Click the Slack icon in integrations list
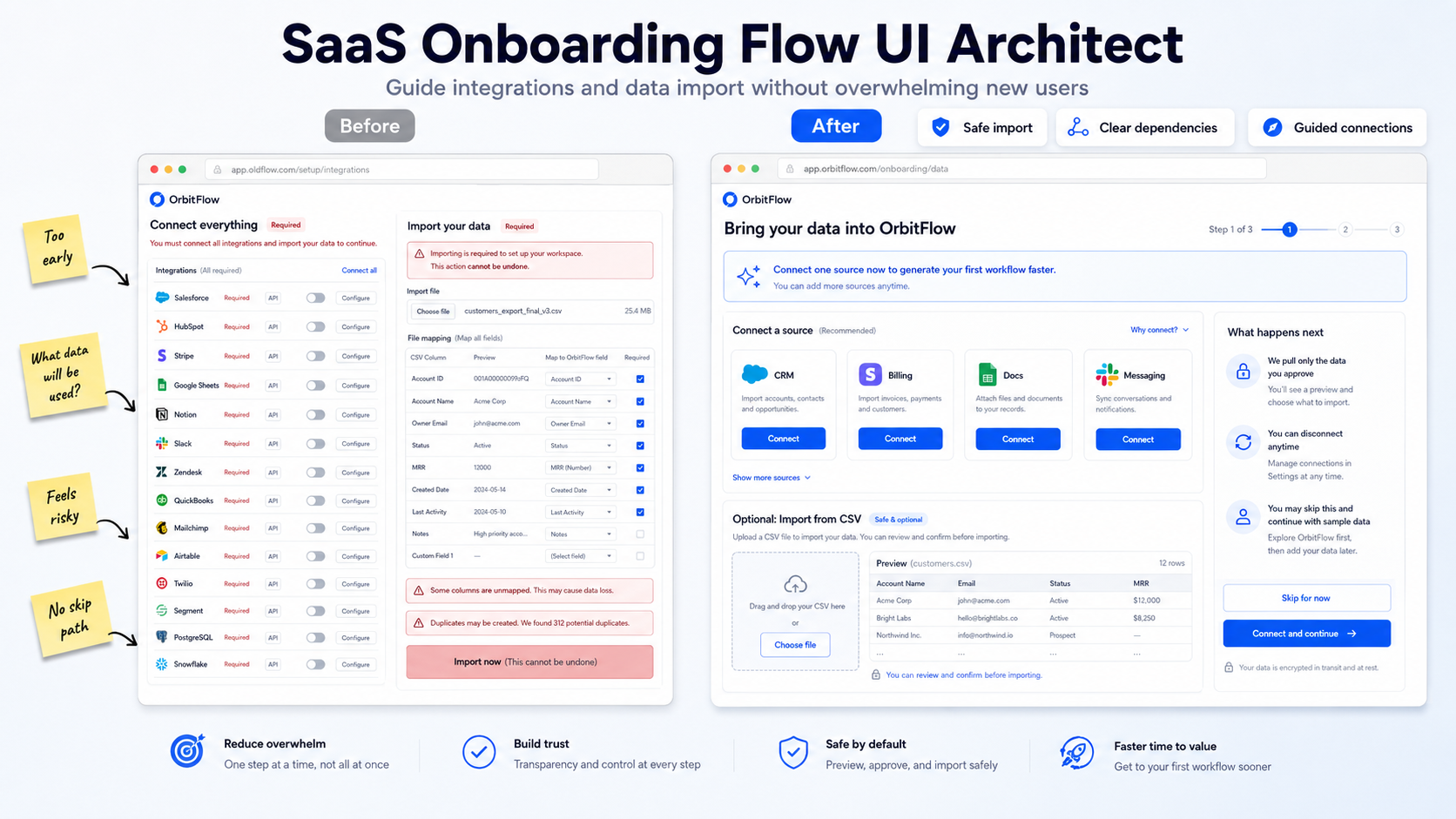This screenshot has width=1456, height=819. point(162,443)
